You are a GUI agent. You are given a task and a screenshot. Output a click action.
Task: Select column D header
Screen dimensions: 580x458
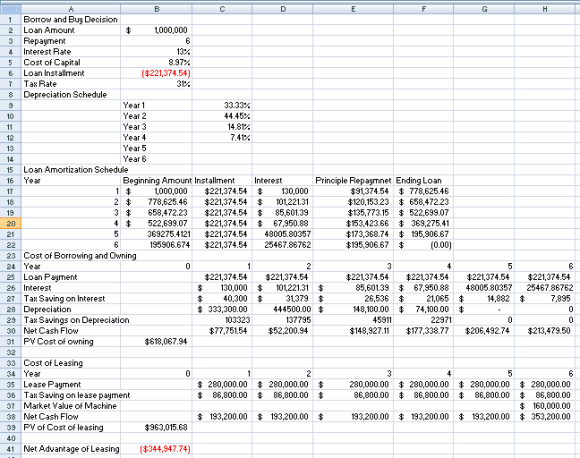283,9
